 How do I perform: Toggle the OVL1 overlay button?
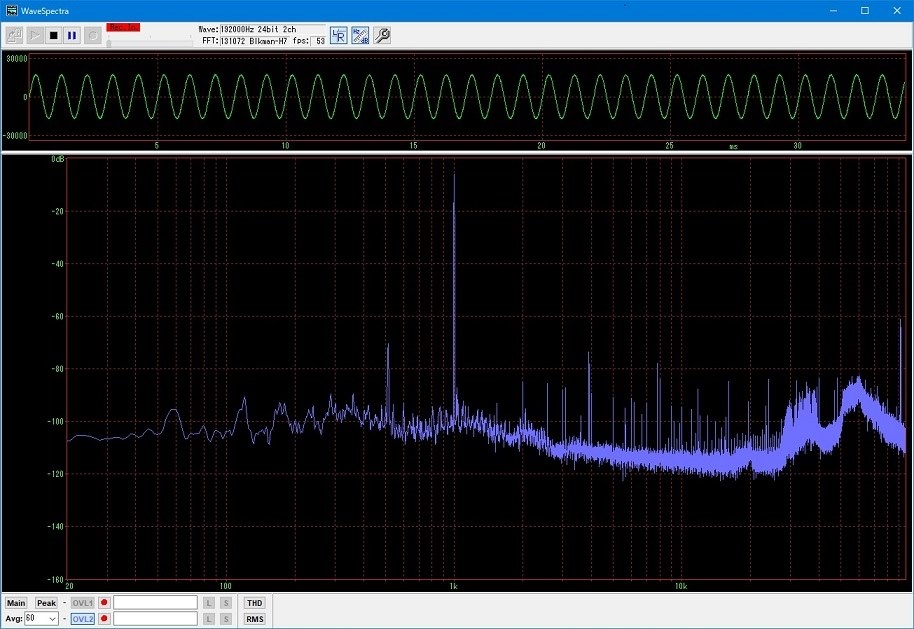pyautogui.click(x=82, y=603)
